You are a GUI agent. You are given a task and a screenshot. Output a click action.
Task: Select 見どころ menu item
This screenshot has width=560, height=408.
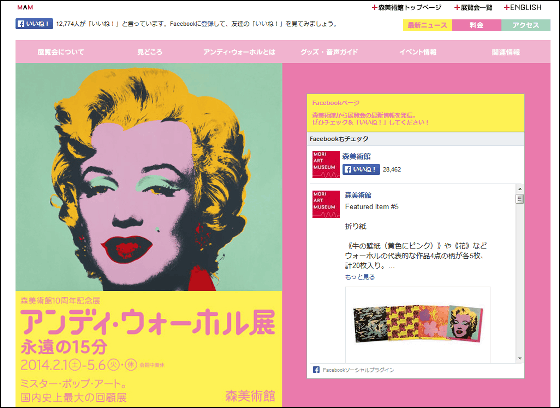tap(150, 52)
